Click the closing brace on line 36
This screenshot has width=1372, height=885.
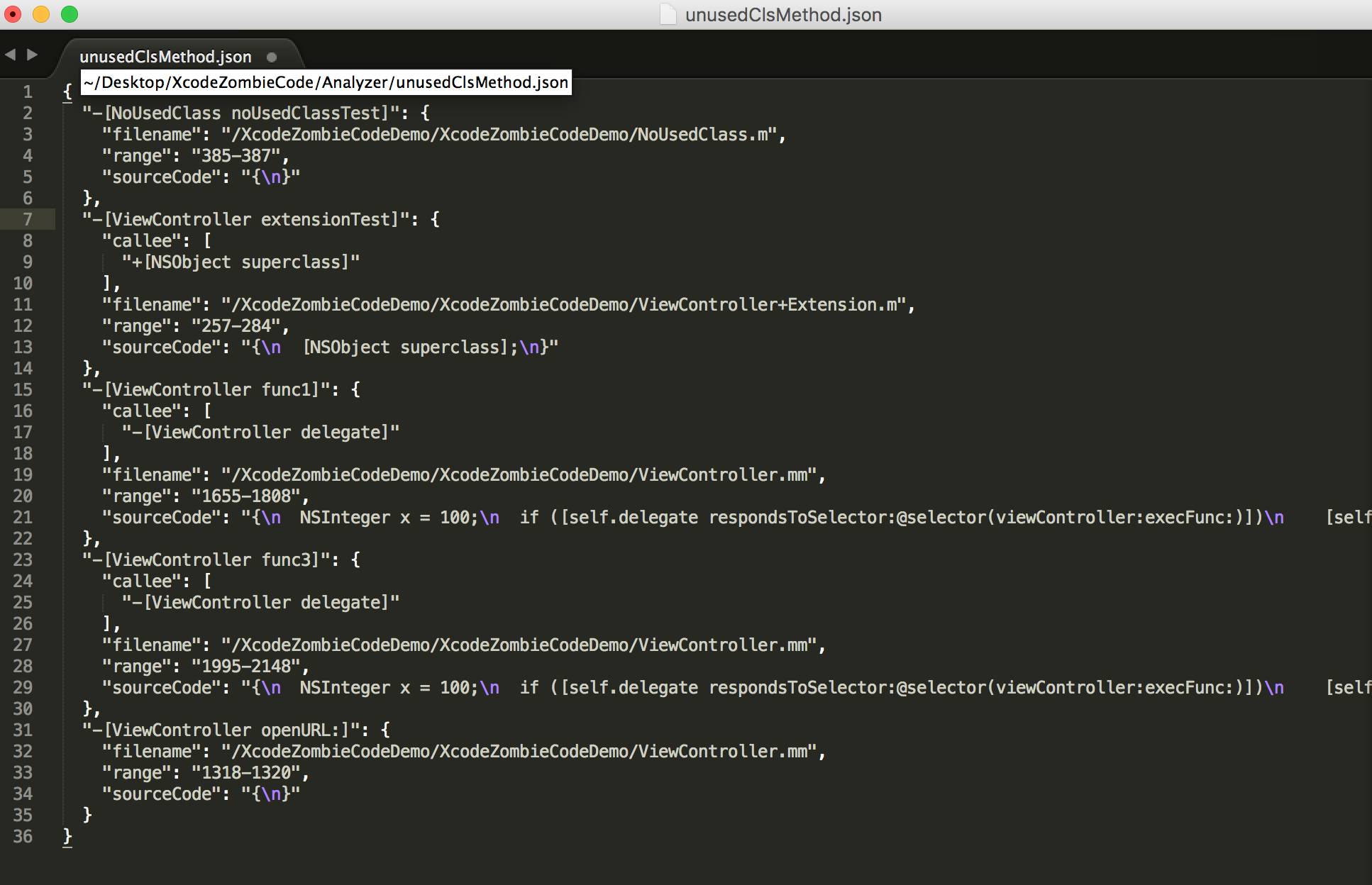tap(67, 836)
